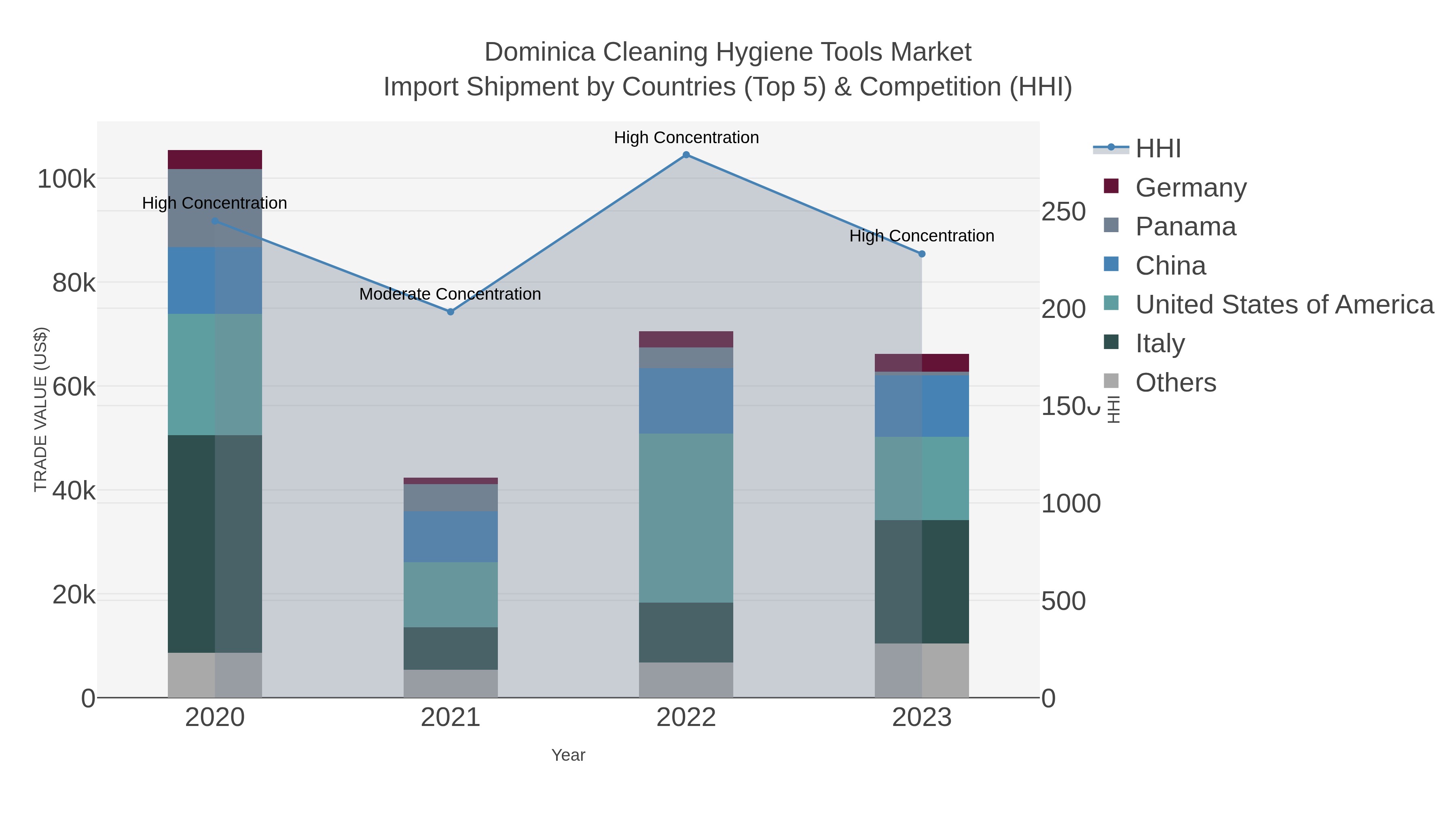
Task: Click 'High Concentration' label above 2023
Action: [922, 236]
